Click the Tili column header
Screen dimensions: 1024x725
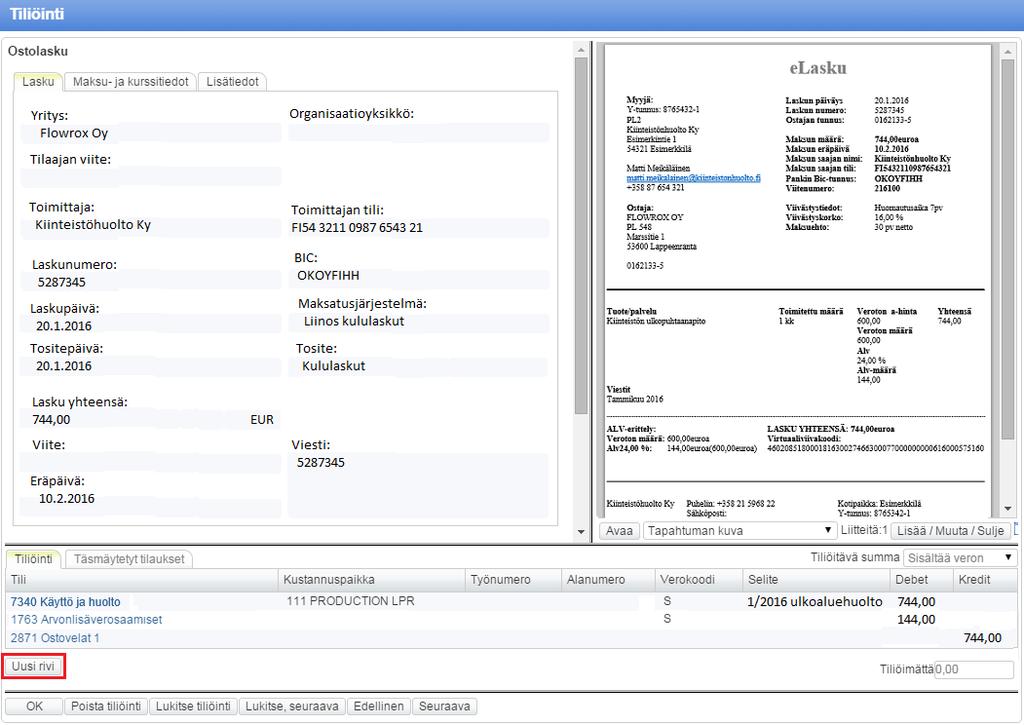[x=142, y=579]
